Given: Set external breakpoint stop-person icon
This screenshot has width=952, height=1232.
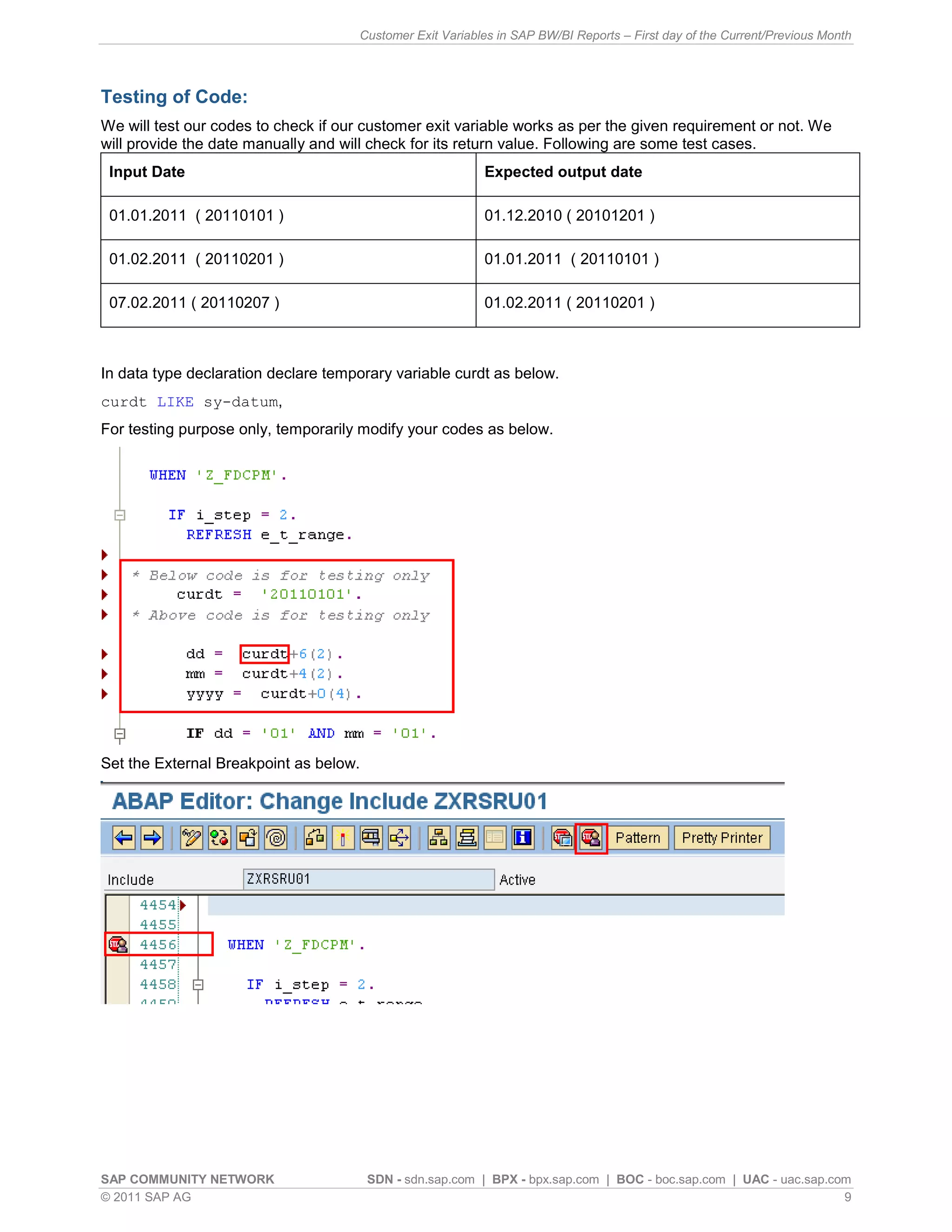Looking at the screenshot, I should 590,838.
